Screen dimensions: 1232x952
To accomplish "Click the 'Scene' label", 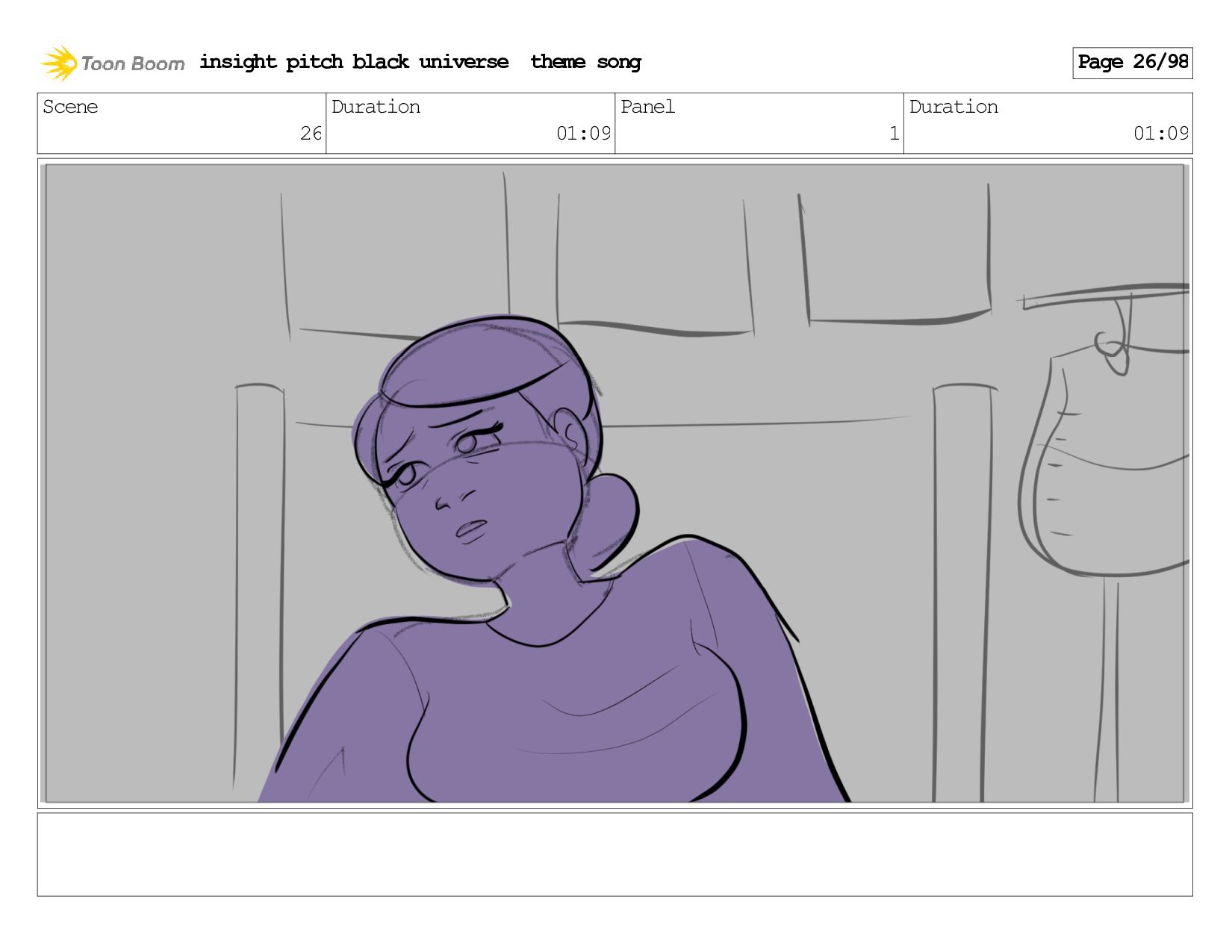I will (x=70, y=107).
